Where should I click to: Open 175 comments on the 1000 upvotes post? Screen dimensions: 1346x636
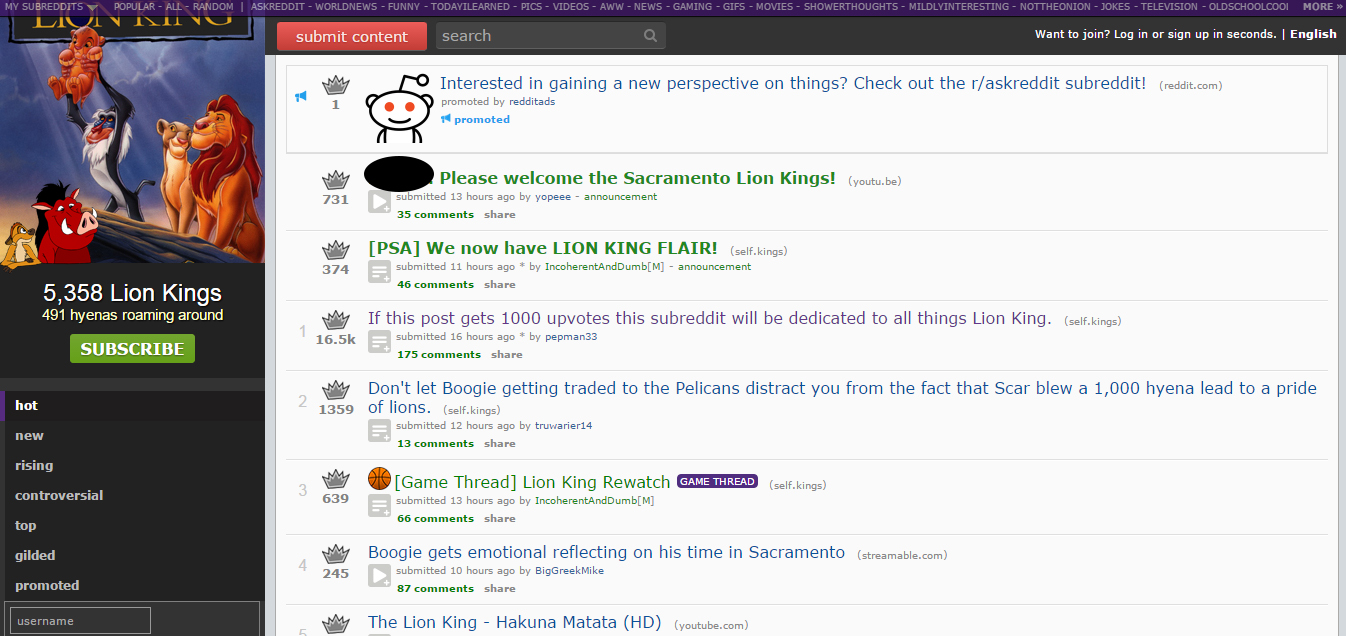(439, 355)
